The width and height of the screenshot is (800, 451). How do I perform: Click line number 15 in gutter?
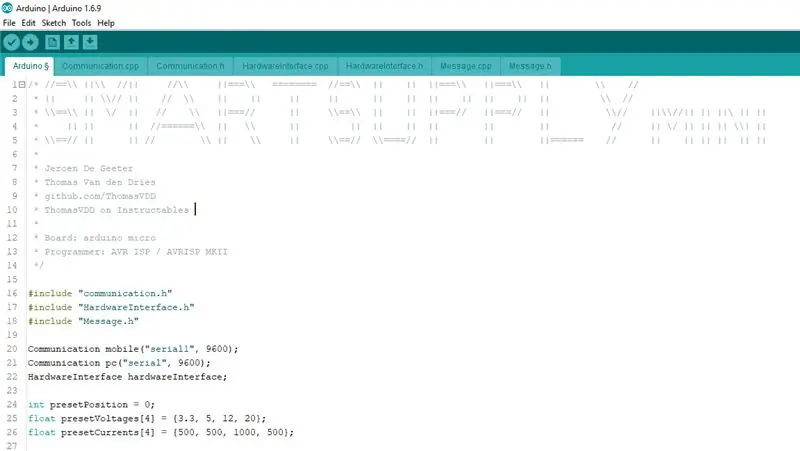(x=12, y=280)
